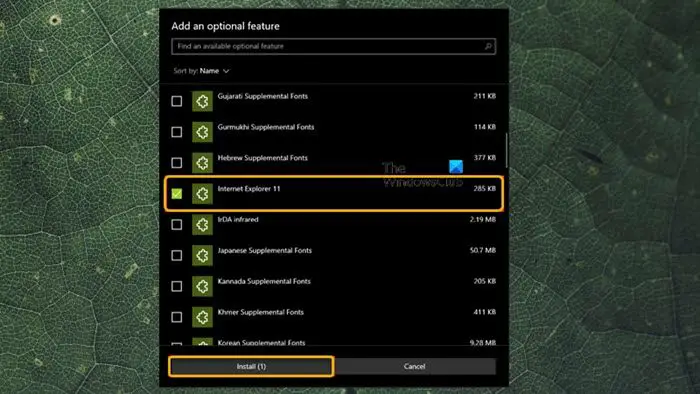
Task: Select the Gujarati Supplemental Fonts label
Action: click(262, 96)
